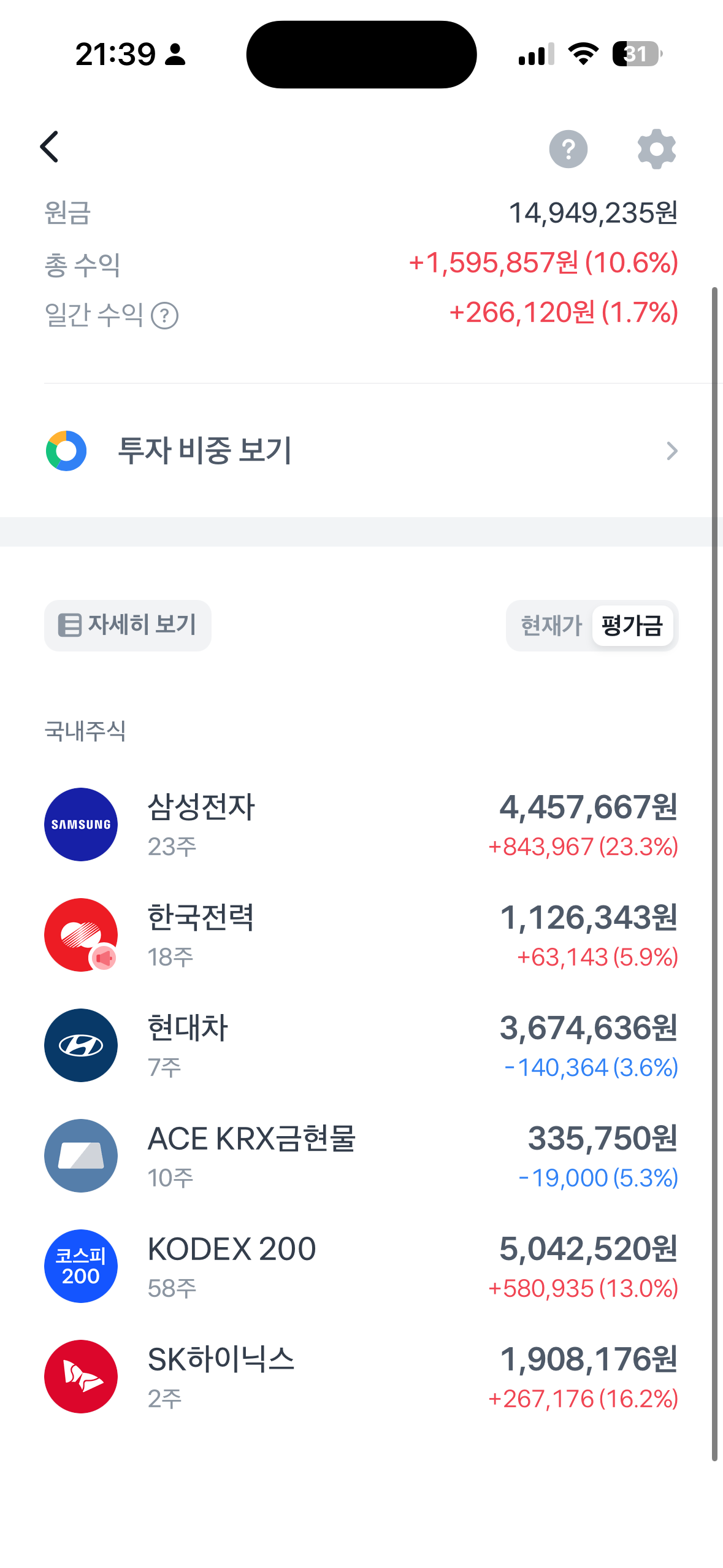Open the settings gear icon
Viewport: 723px width, 1568px height.
pos(656,149)
